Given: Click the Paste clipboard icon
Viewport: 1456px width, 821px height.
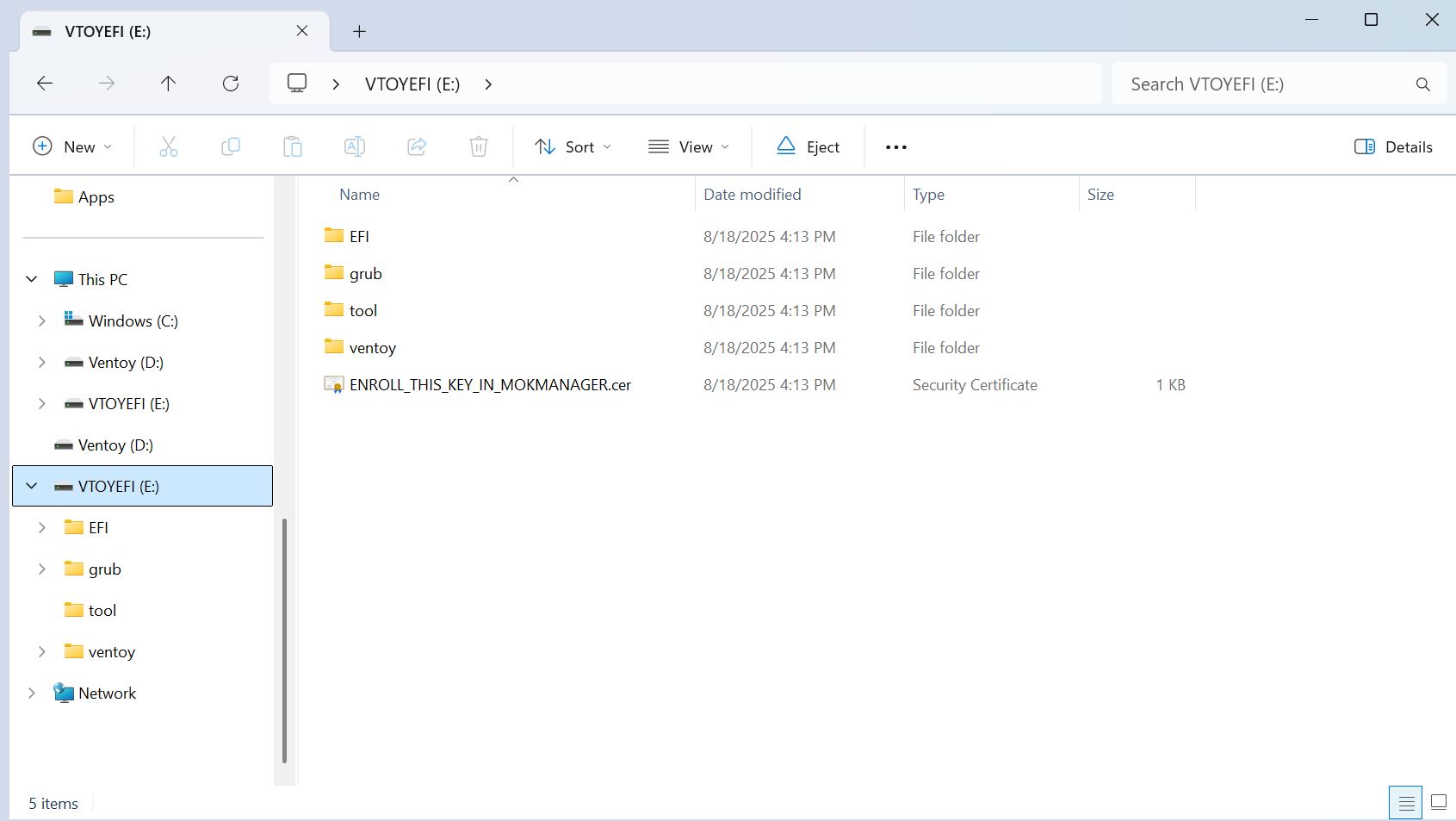Looking at the screenshot, I should (x=293, y=147).
